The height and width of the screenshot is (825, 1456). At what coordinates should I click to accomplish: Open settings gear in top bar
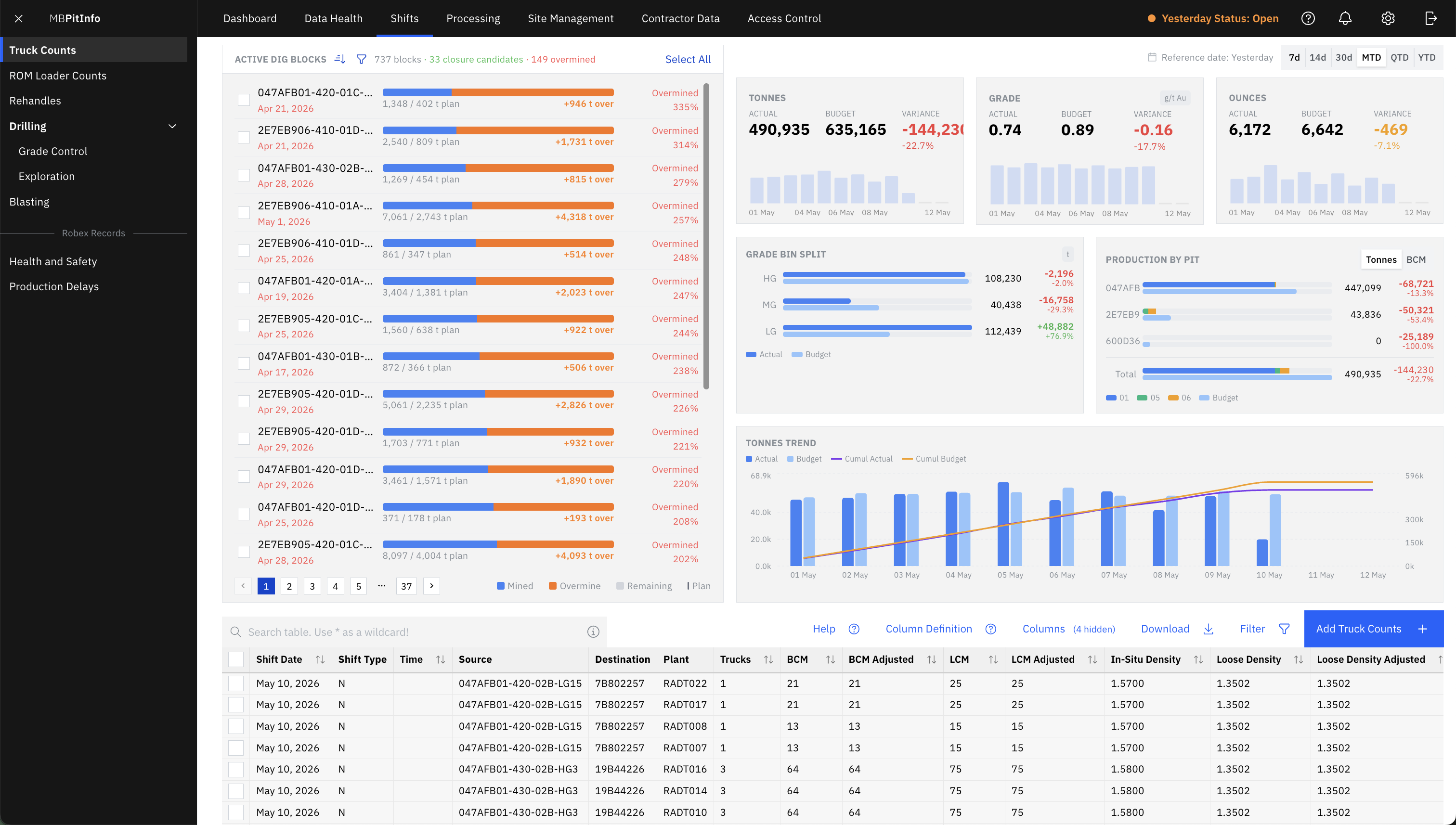[x=1388, y=18]
